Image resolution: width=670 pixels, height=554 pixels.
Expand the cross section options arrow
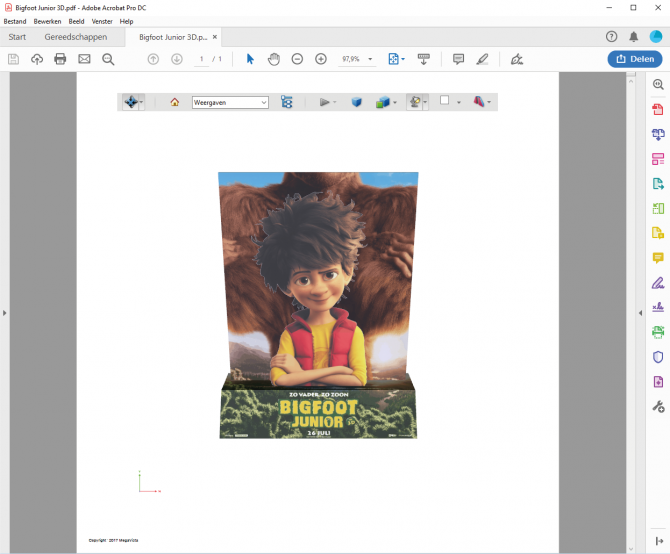coord(489,103)
